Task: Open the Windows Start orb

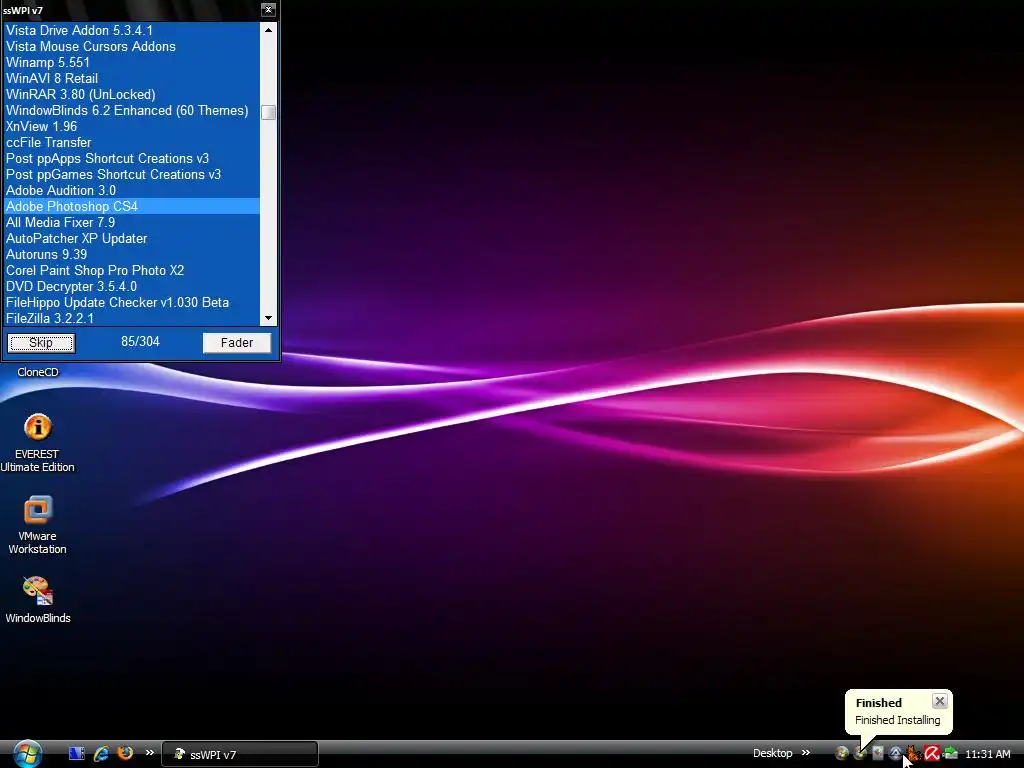Action: [27, 754]
